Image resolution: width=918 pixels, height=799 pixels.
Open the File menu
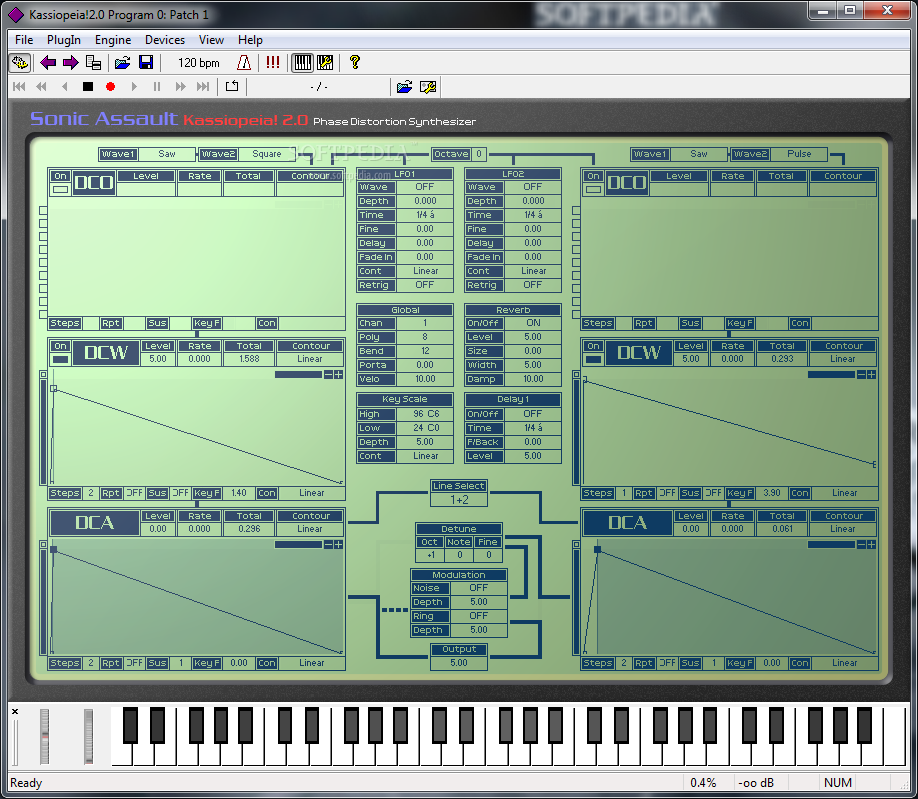click(24, 40)
